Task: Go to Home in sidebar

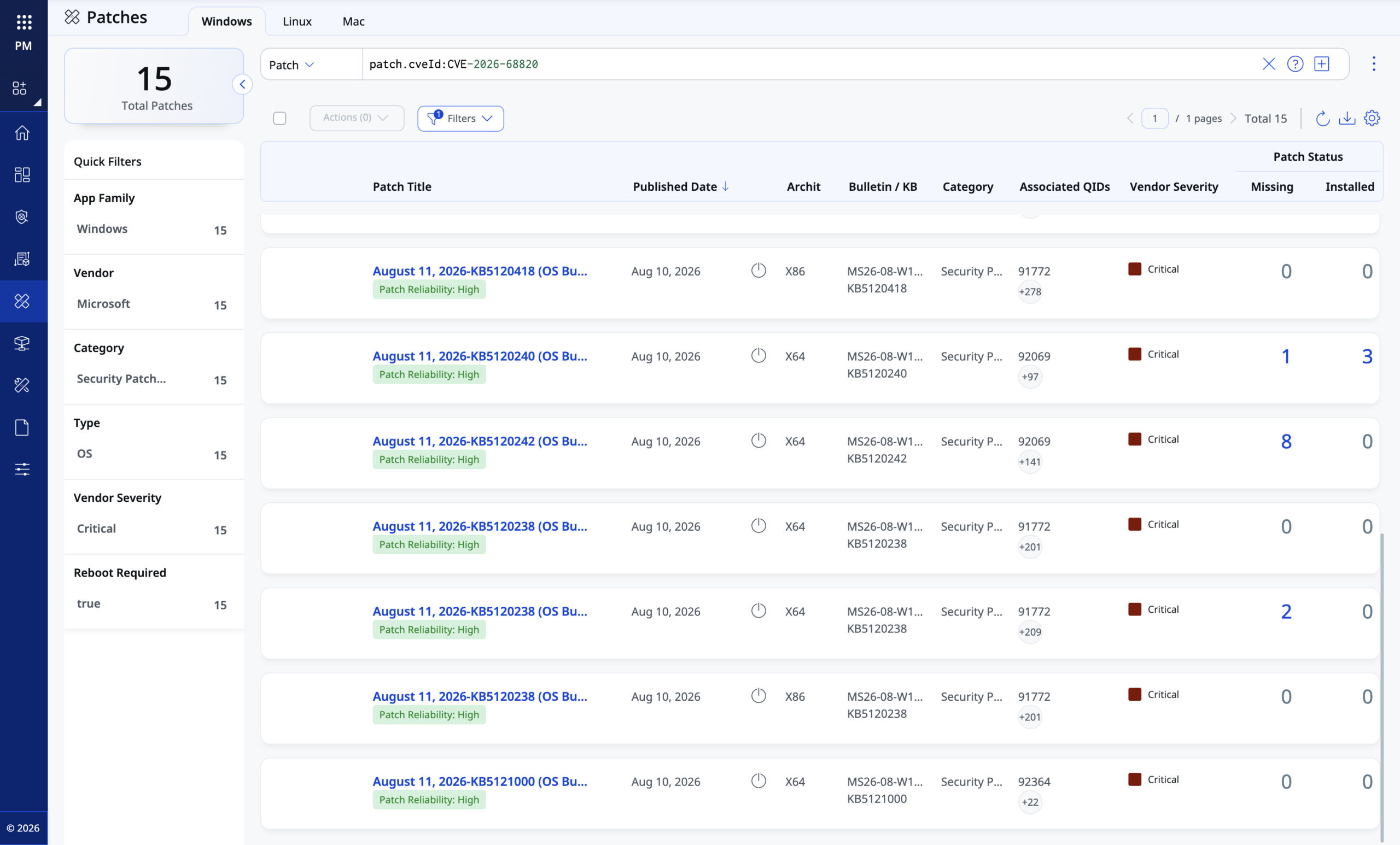Action: pyautogui.click(x=22, y=133)
